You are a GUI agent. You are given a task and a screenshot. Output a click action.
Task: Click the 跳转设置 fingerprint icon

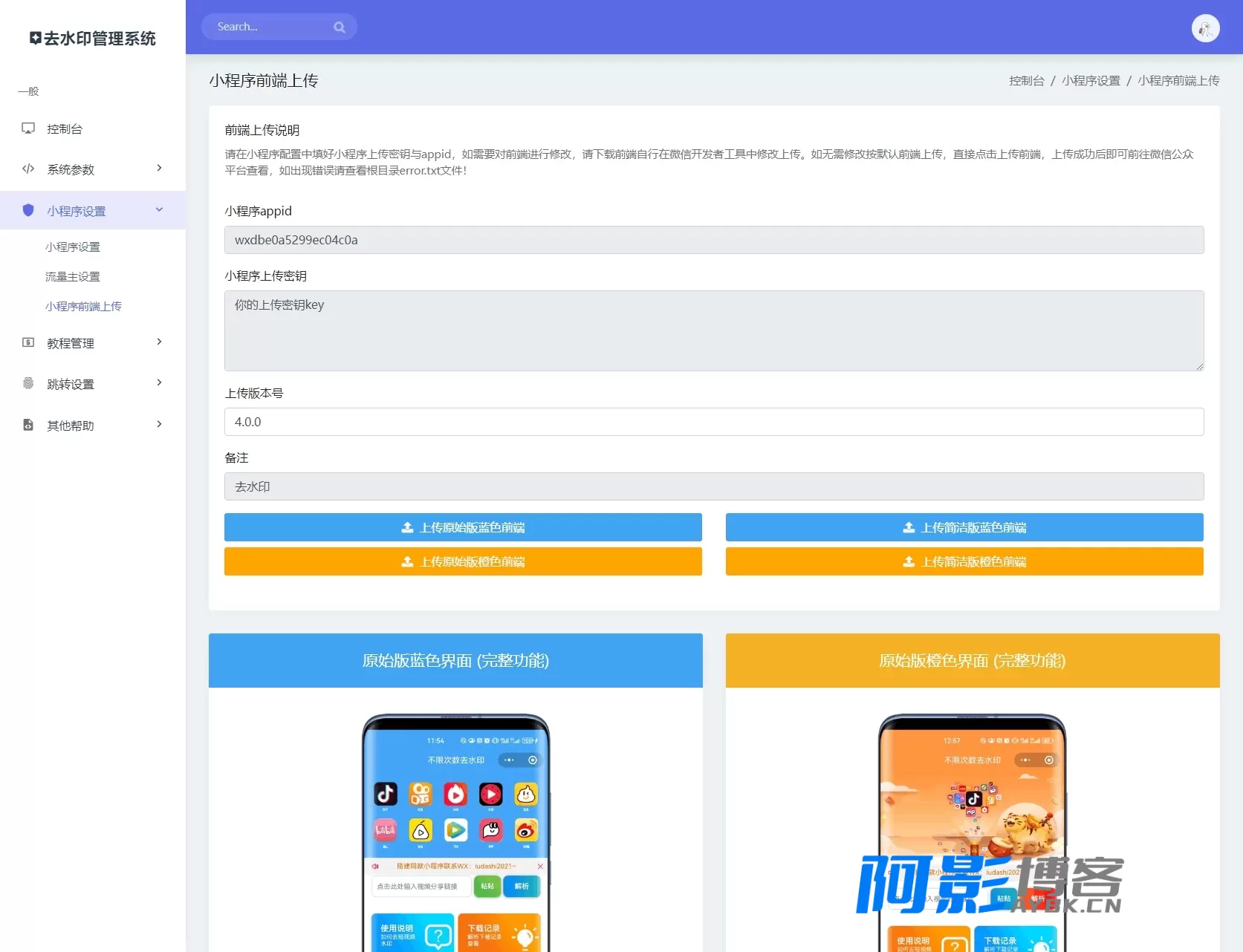tap(28, 383)
